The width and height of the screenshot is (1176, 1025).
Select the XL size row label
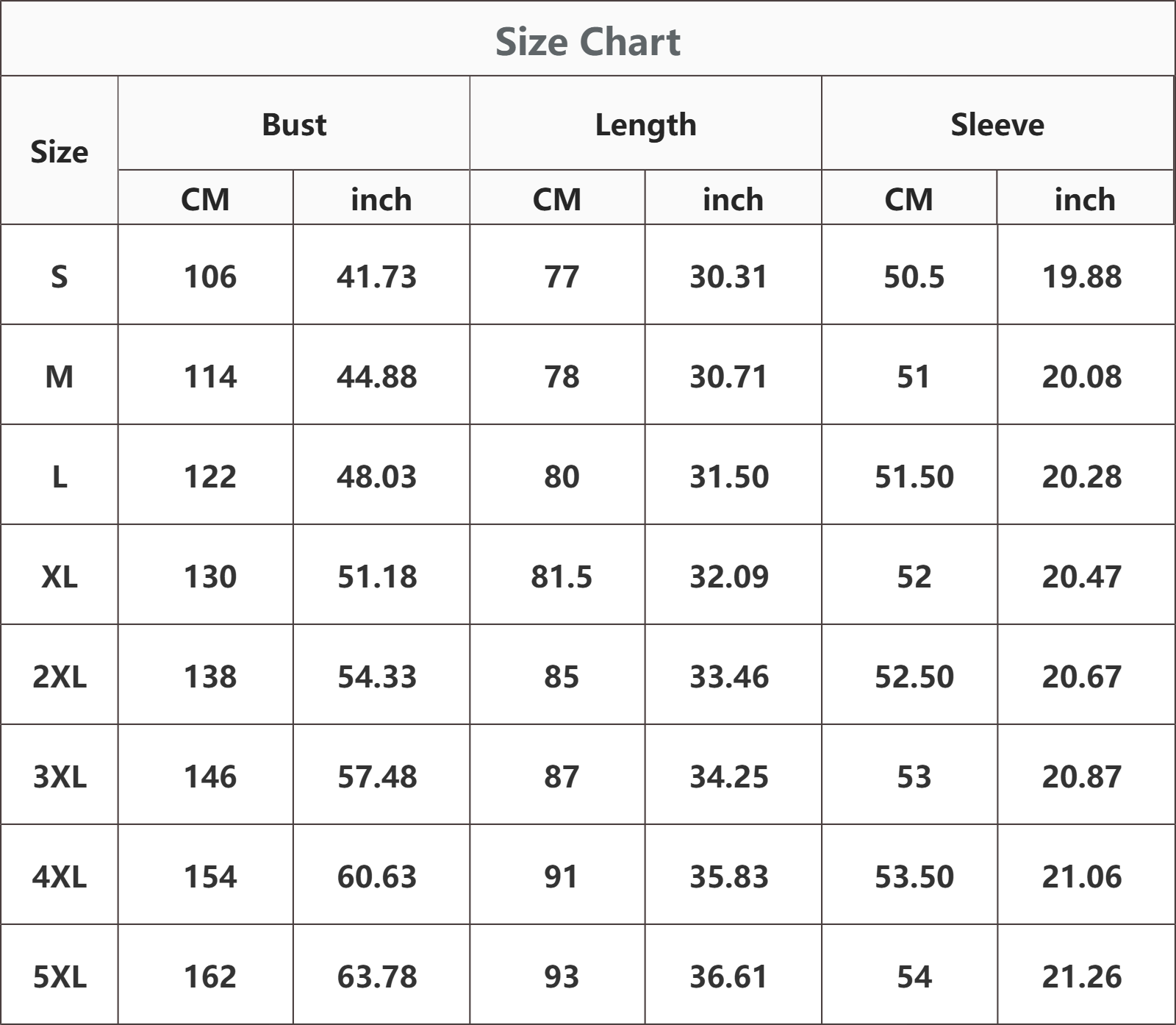tap(59, 575)
